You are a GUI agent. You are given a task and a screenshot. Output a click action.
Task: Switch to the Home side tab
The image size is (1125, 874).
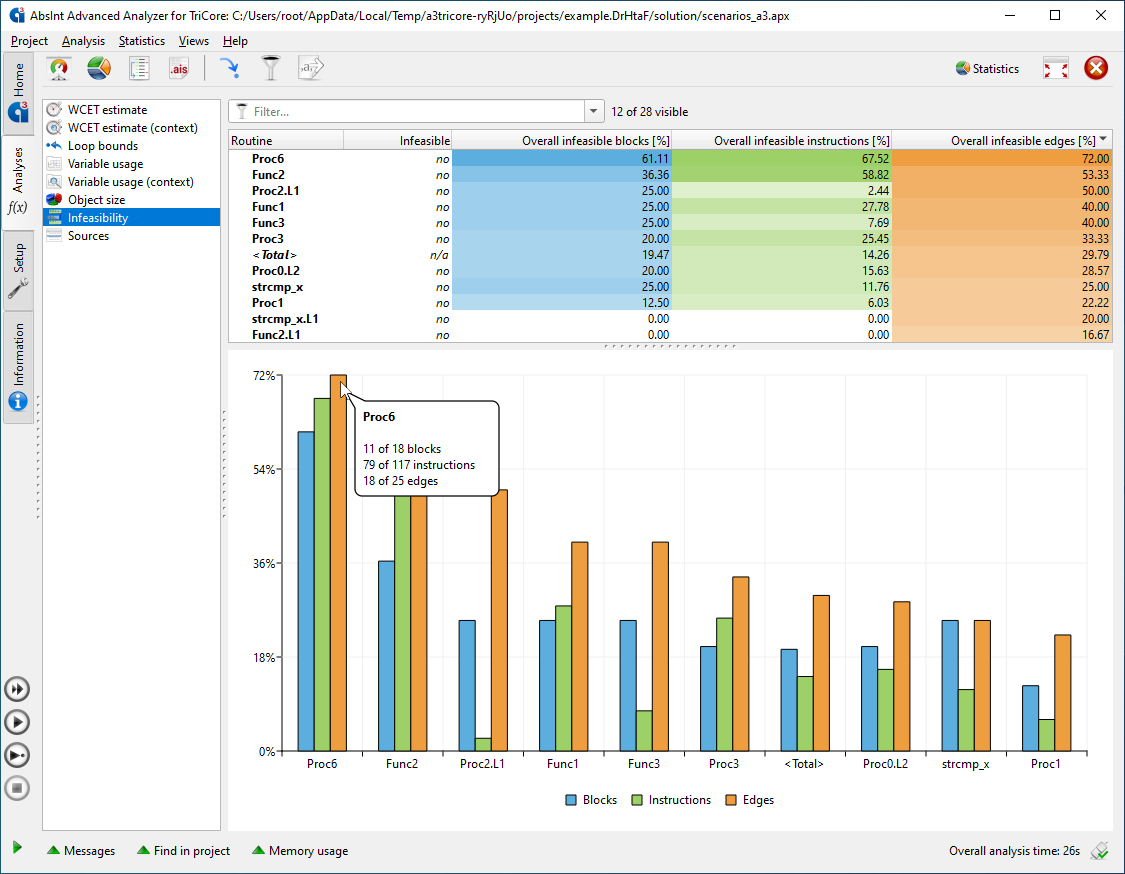click(18, 93)
